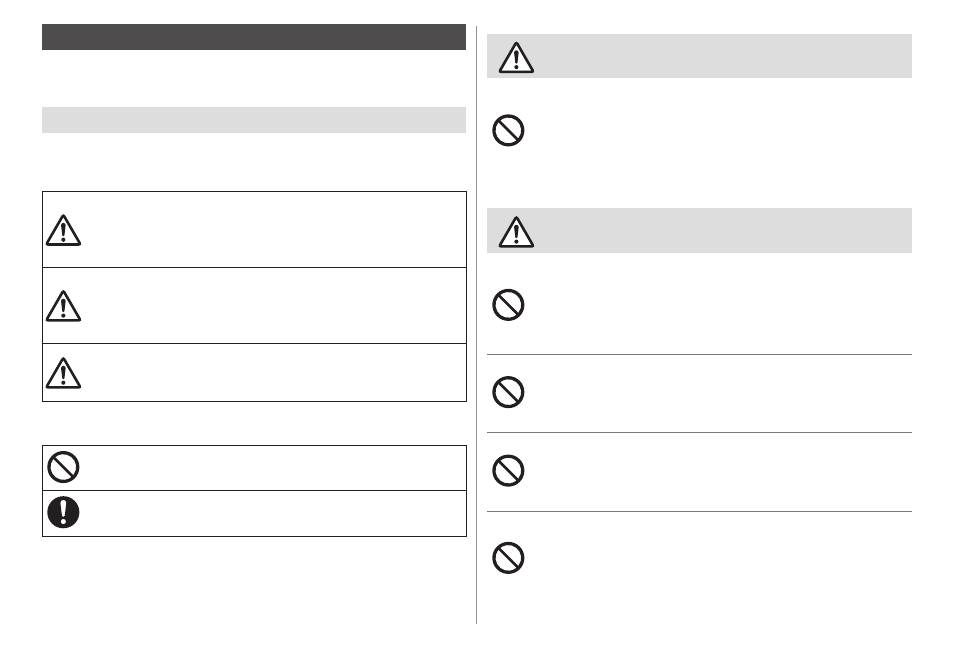The height and width of the screenshot is (671, 954).
Task: Click the warning triangle in the upper right gray banner
Action: click(x=516, y=58)
